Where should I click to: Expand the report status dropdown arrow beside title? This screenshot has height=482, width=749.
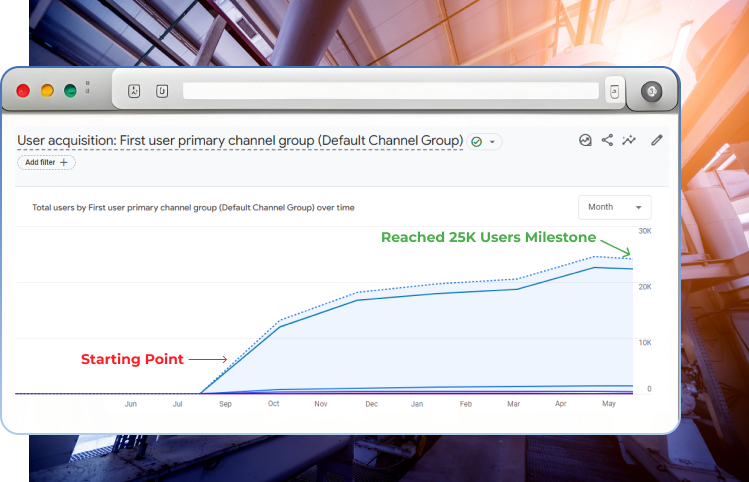pyautogui.click(x=492, y=142)
